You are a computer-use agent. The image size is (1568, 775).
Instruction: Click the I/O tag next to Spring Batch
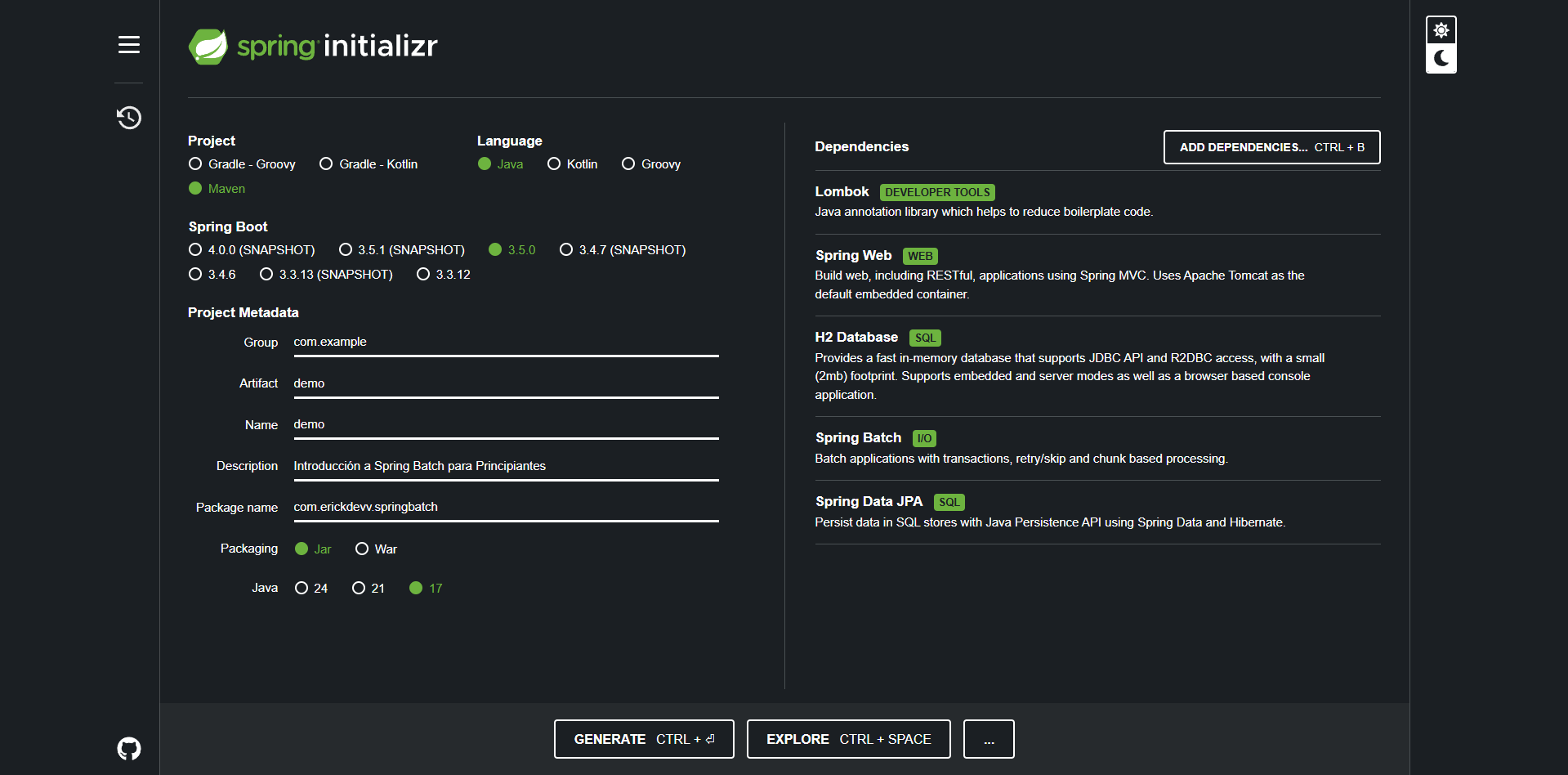click(x=924, y=439)
